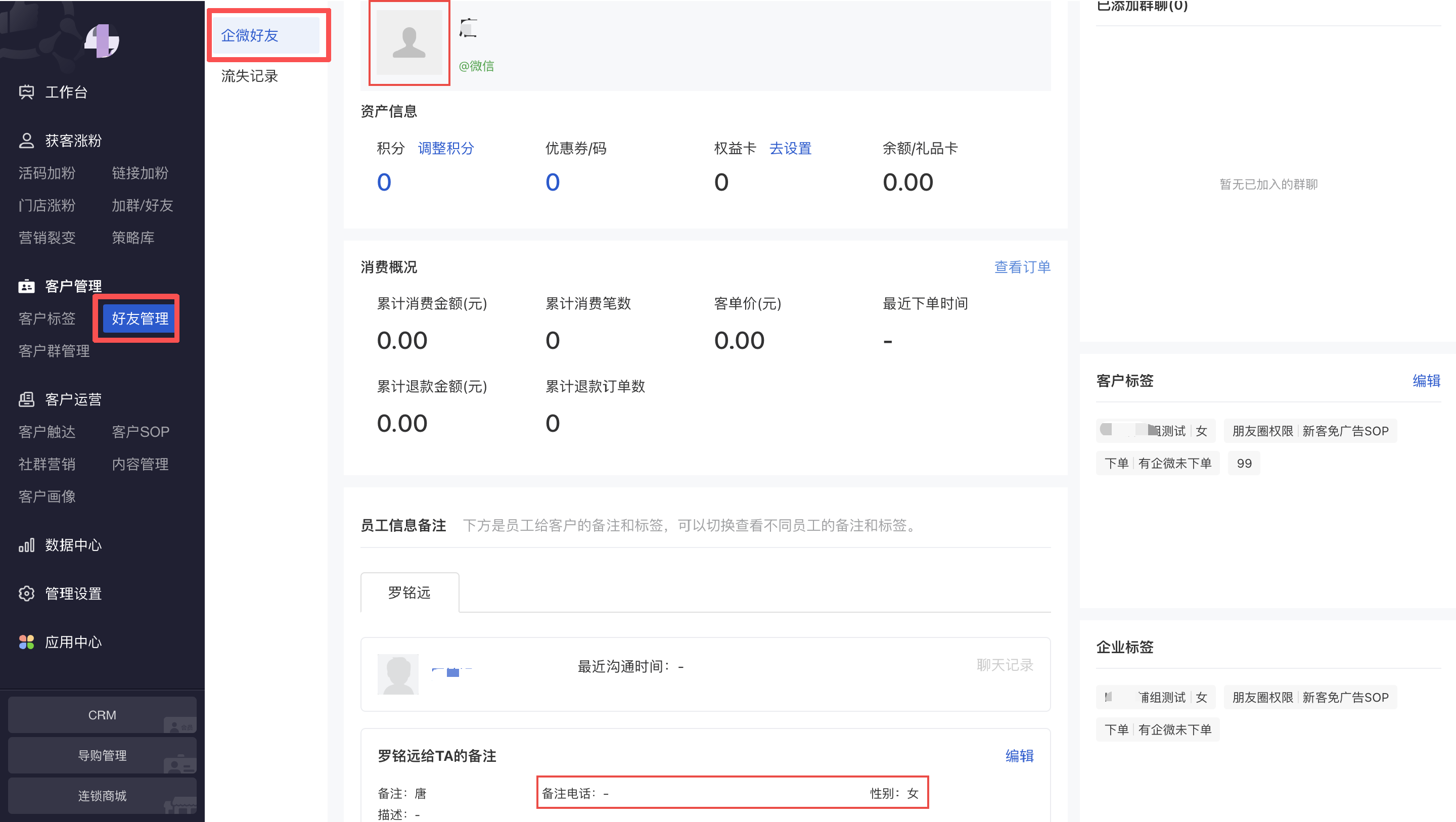Viewport: 1456px width, 822px height.
Task: Click 编辑 for 罗铭远给TA的备注
Action: pyautogui.click(x=1019, y=756)
